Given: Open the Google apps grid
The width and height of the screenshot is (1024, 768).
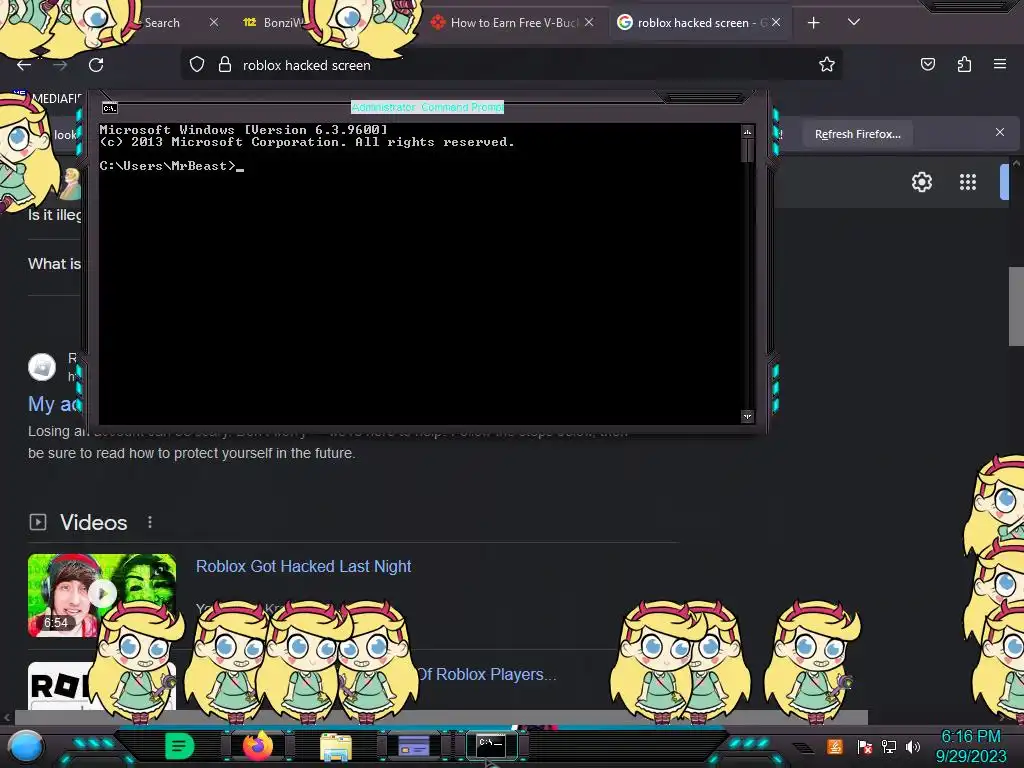Looking at the screenshot, I should pyautogui.click(x=968, y=182).
